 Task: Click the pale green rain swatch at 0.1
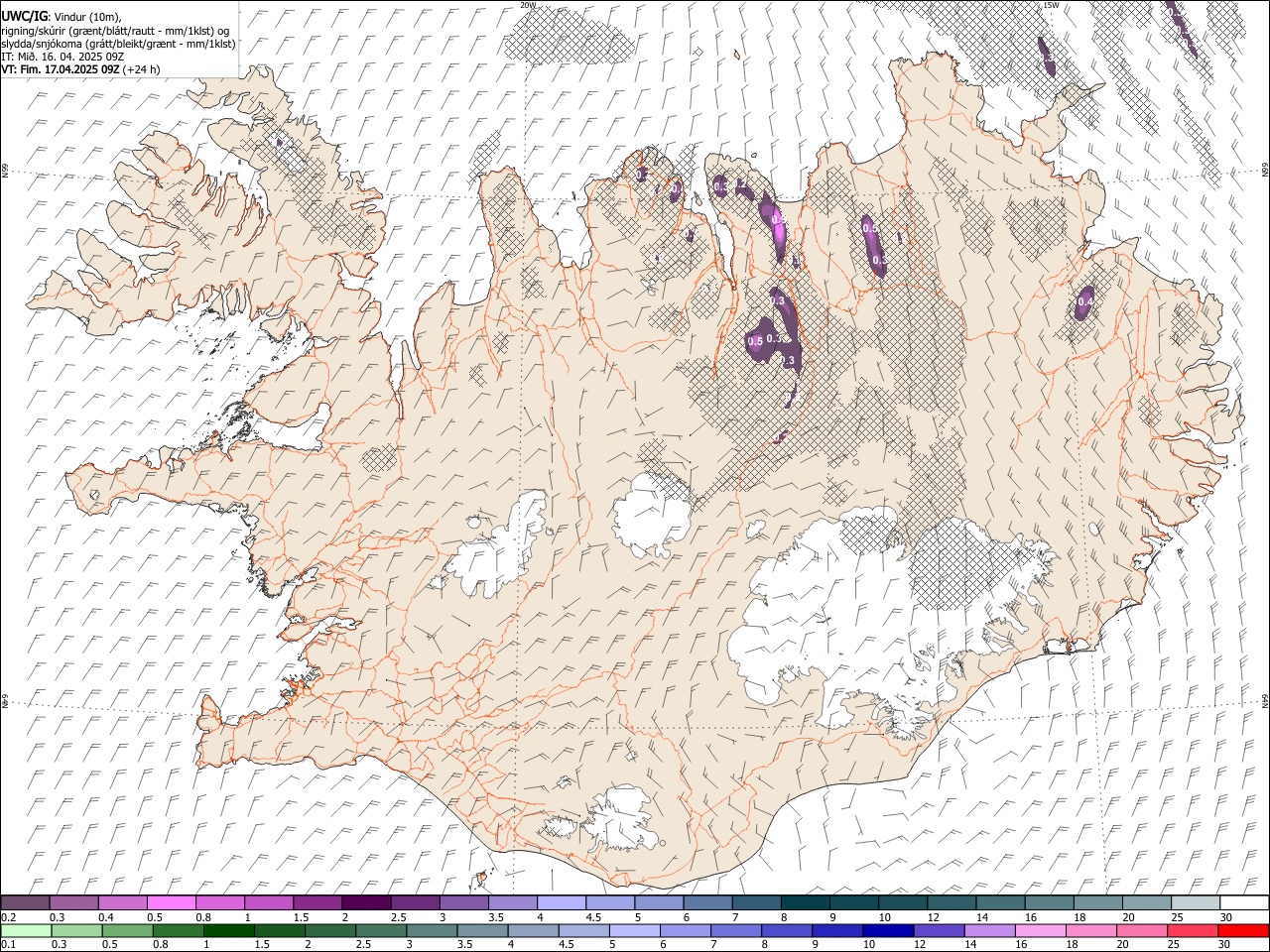(x=26, y=930)
